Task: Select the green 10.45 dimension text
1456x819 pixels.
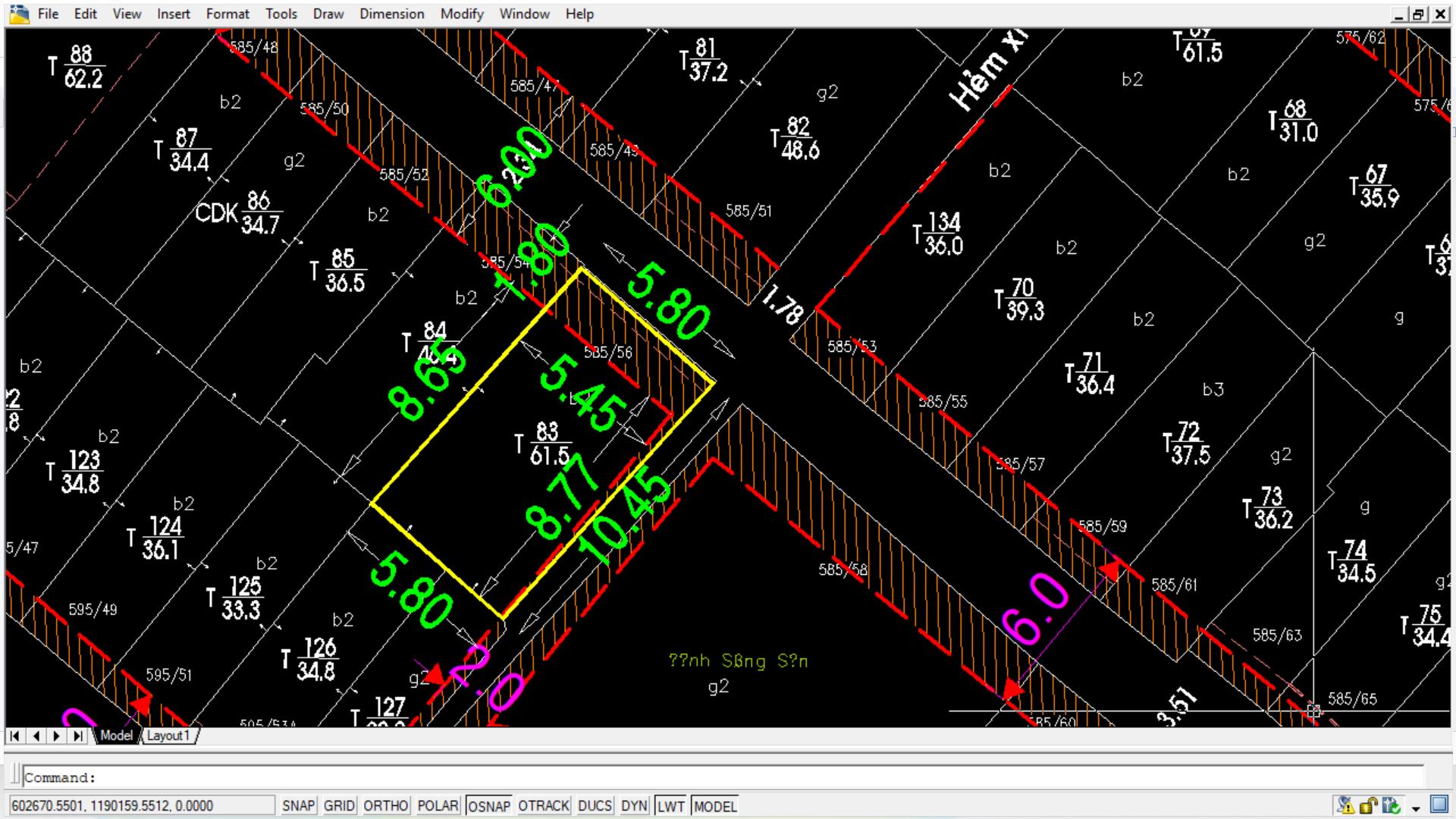Action: click(x=625, y=519)
